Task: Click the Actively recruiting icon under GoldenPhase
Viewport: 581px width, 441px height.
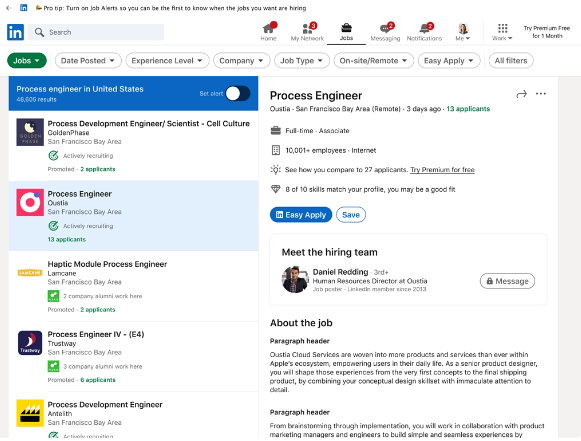Action: tap(53, 156)
